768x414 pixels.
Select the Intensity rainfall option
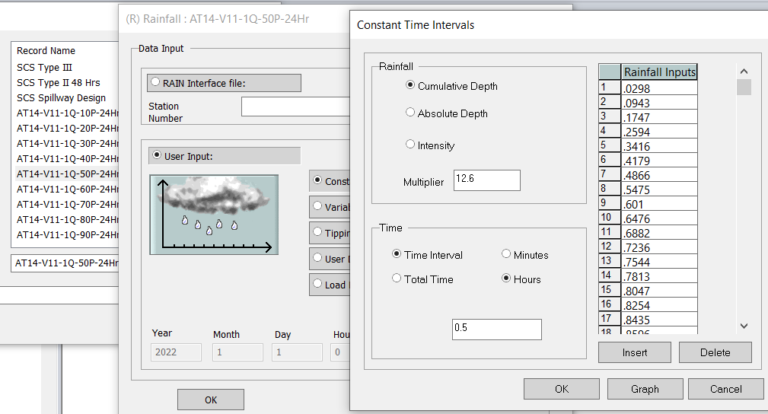pyautogui.click(x=411, y=145)
